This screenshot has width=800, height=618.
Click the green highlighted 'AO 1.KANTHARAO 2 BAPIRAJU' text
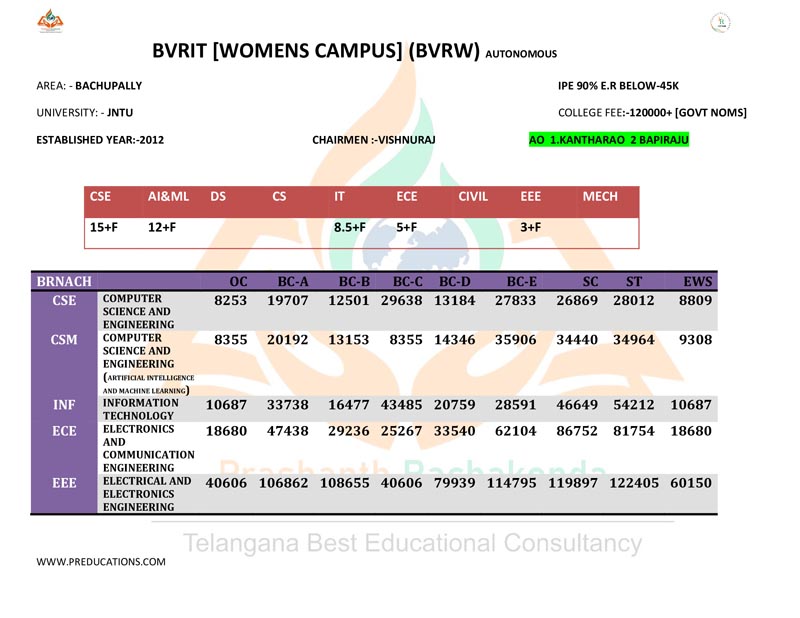[609, 140]
